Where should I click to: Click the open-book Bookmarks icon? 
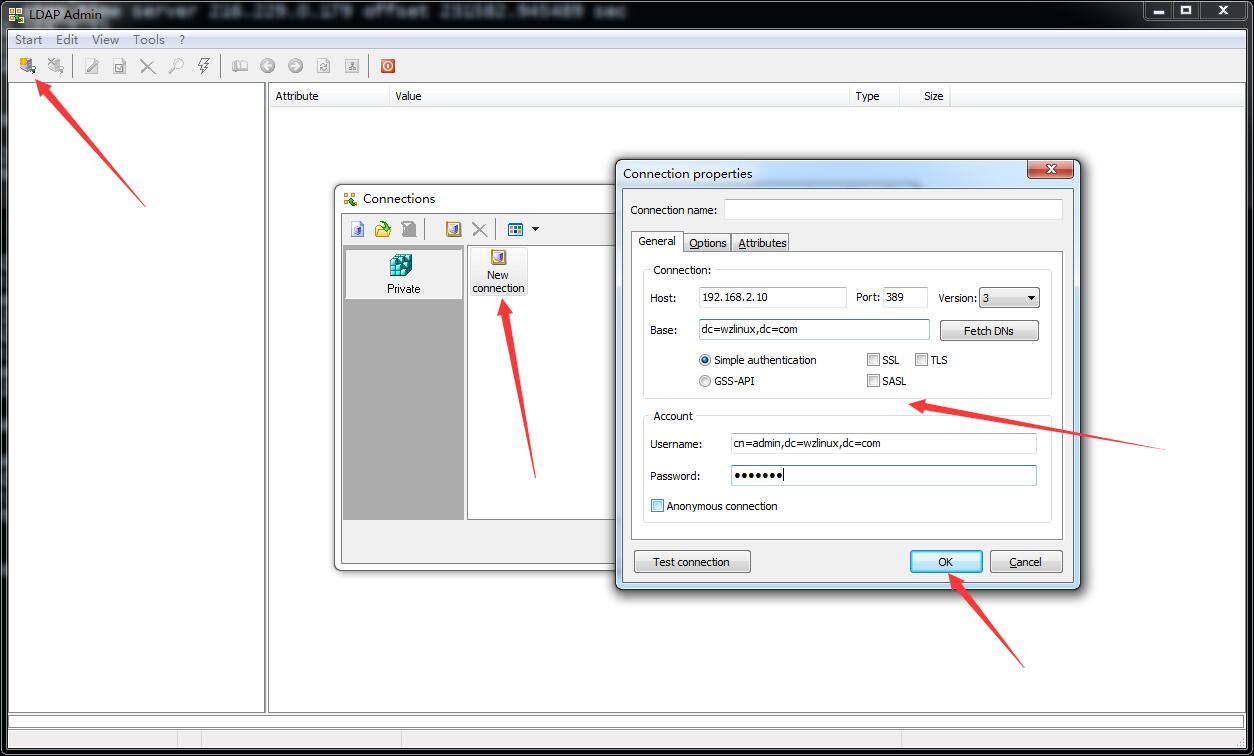pyautogui.click(x=240, y=66)
